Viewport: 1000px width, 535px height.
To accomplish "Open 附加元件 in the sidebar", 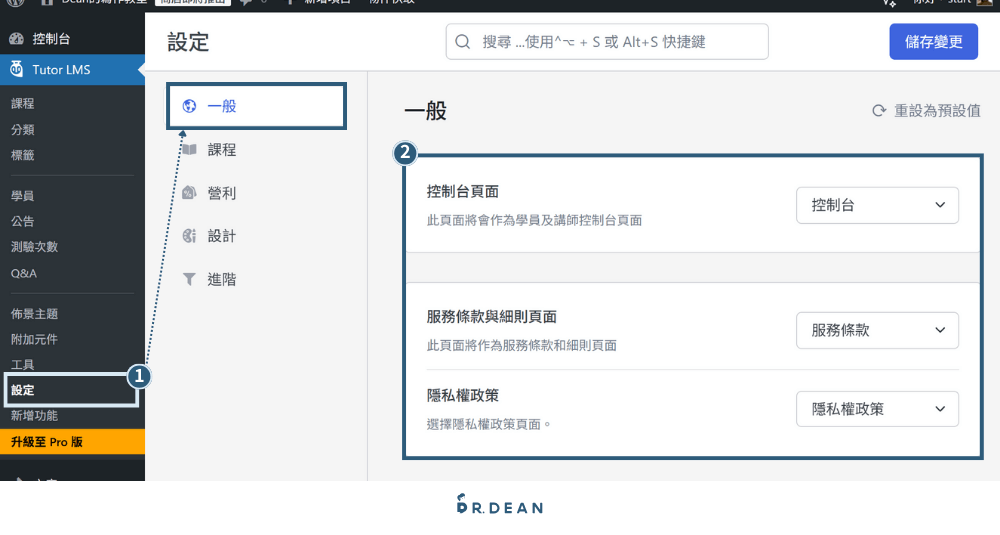I will click(x=34, y=339).
